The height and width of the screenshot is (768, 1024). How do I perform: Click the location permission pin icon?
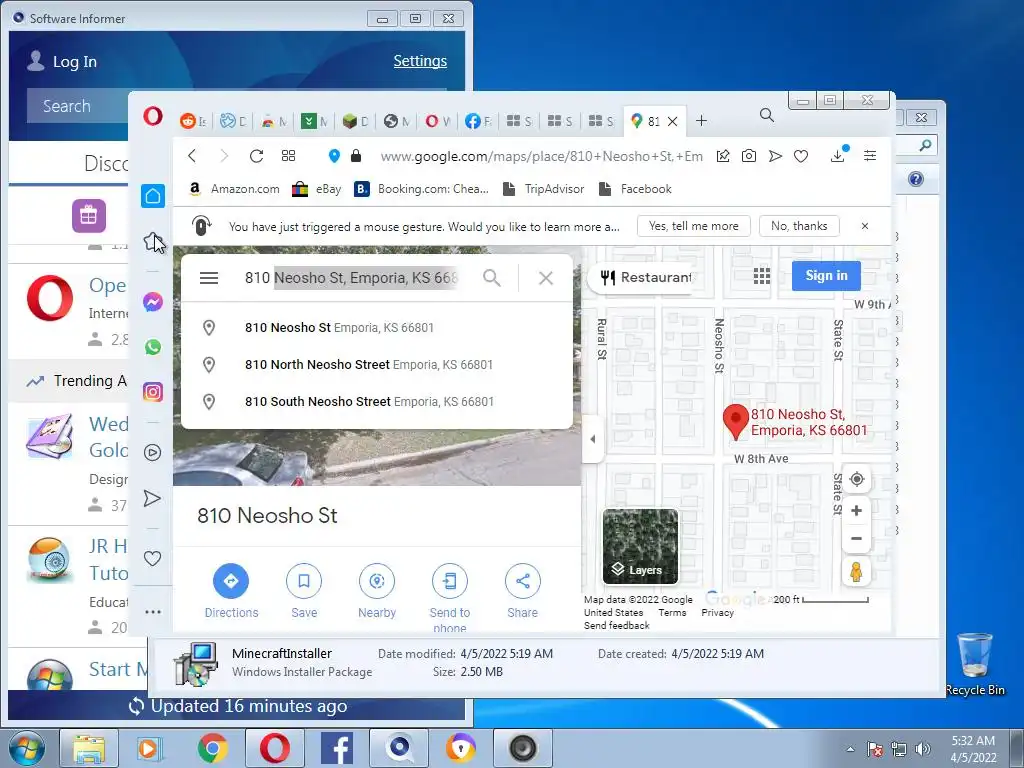coord(334,155)
